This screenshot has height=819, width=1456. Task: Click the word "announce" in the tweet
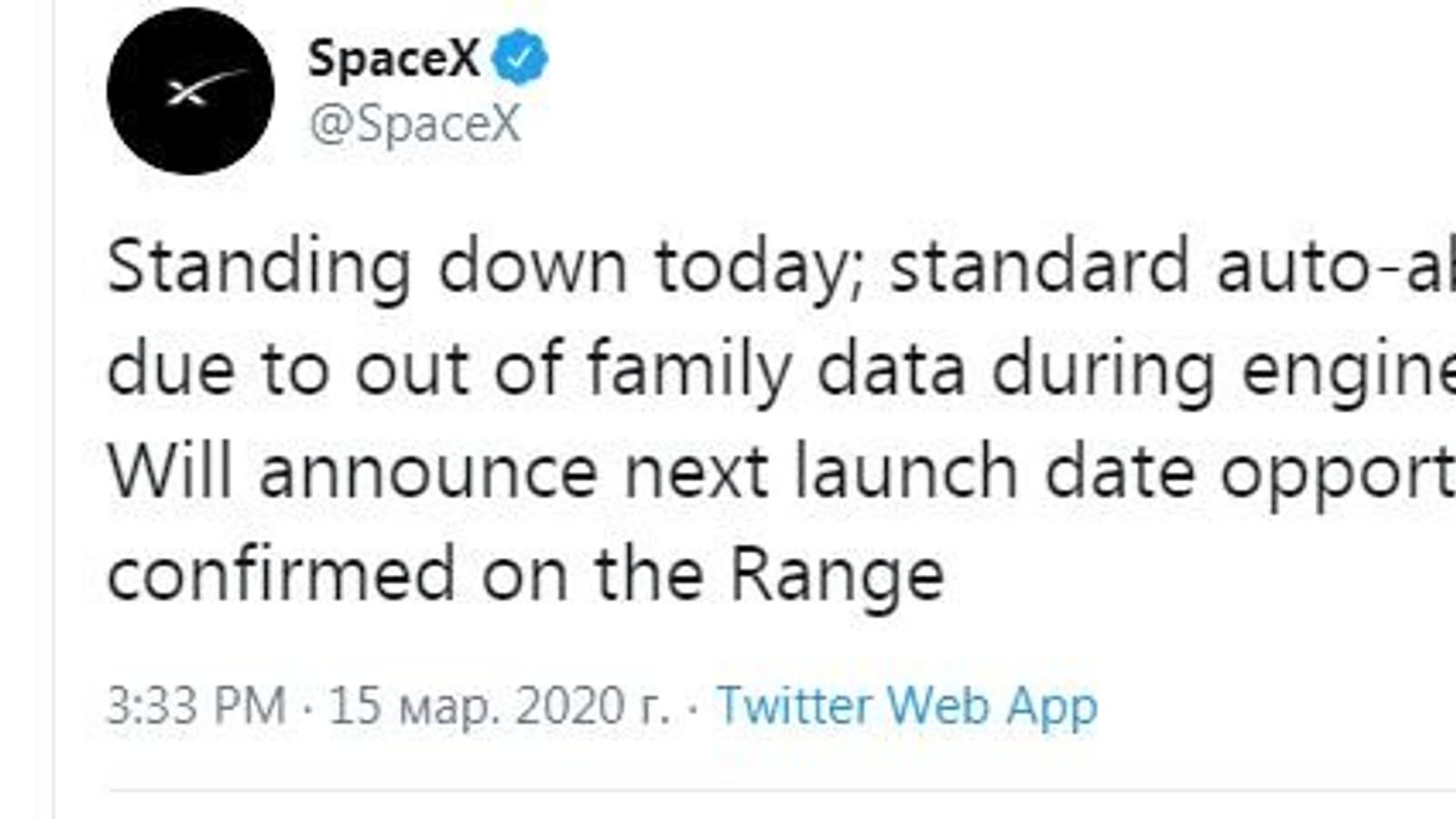coord(428,472)
